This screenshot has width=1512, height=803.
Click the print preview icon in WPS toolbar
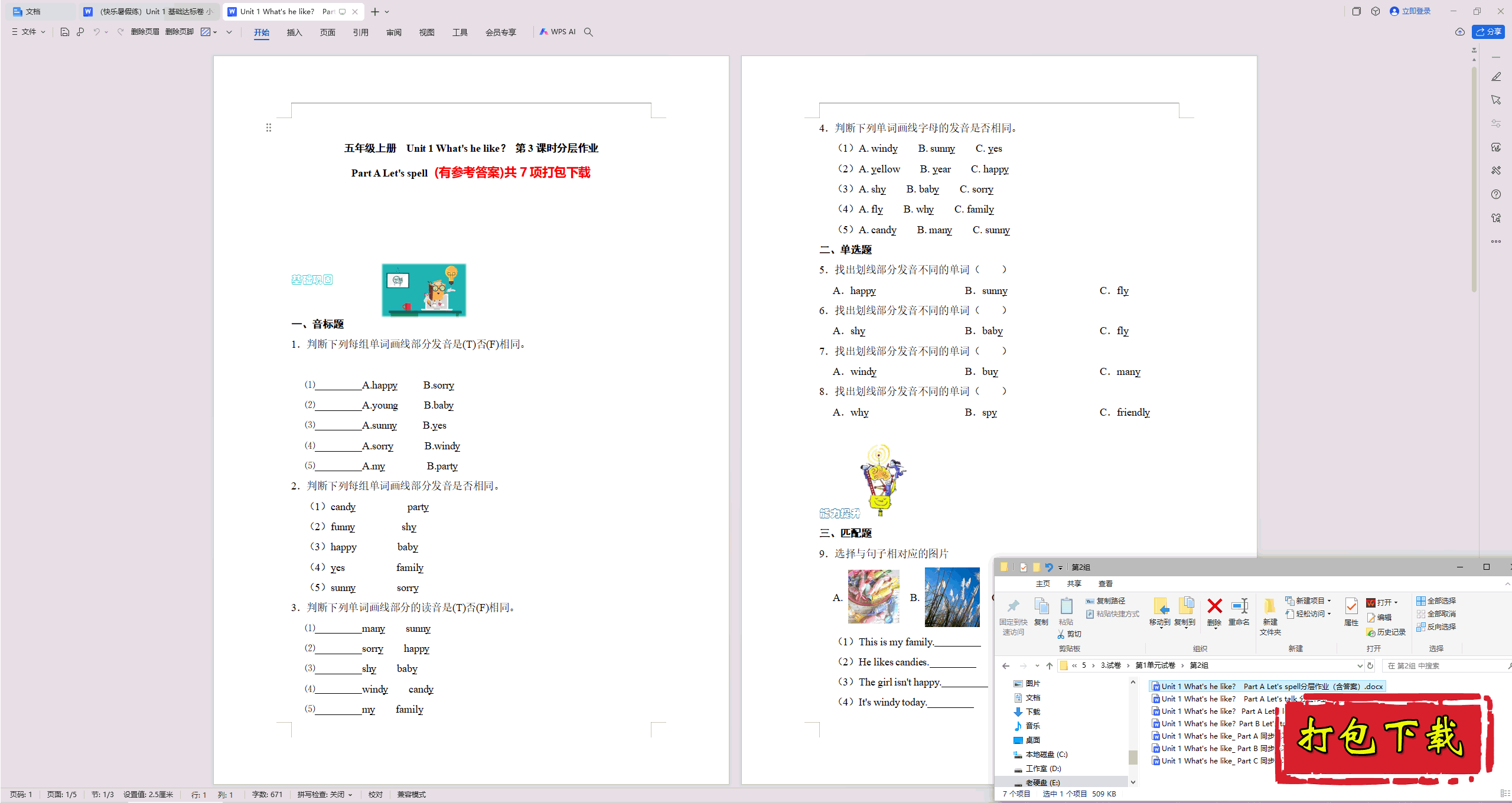80,32
